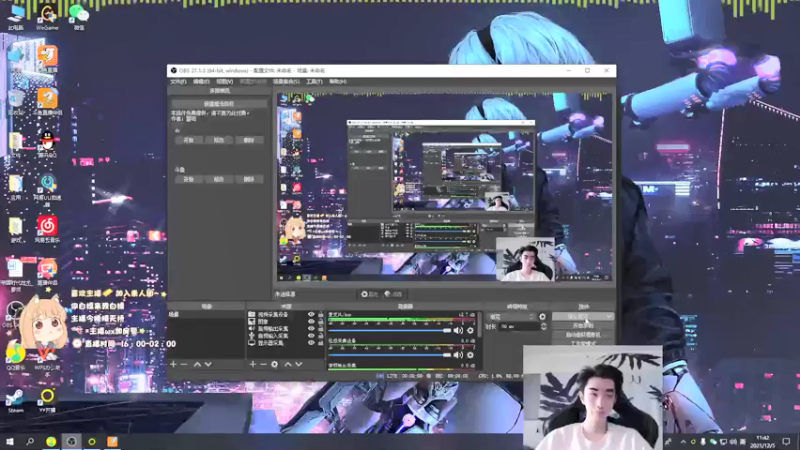Click first target's 修改 button
800x450 pixels.
coord(219,140)
